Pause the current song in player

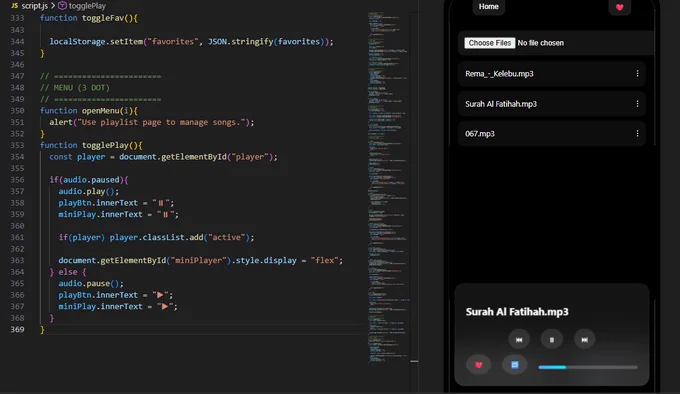pos(552,340)
